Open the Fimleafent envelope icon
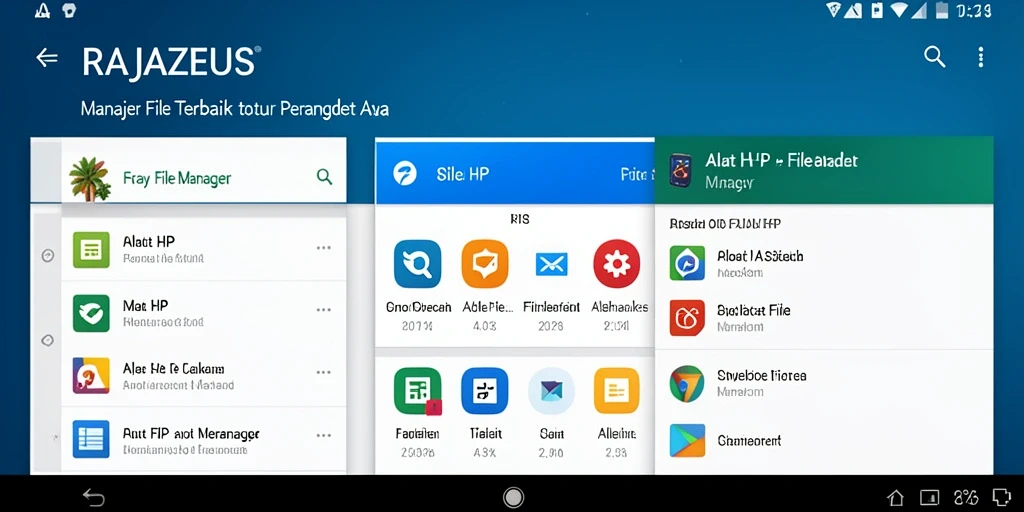 click(551, 264)
